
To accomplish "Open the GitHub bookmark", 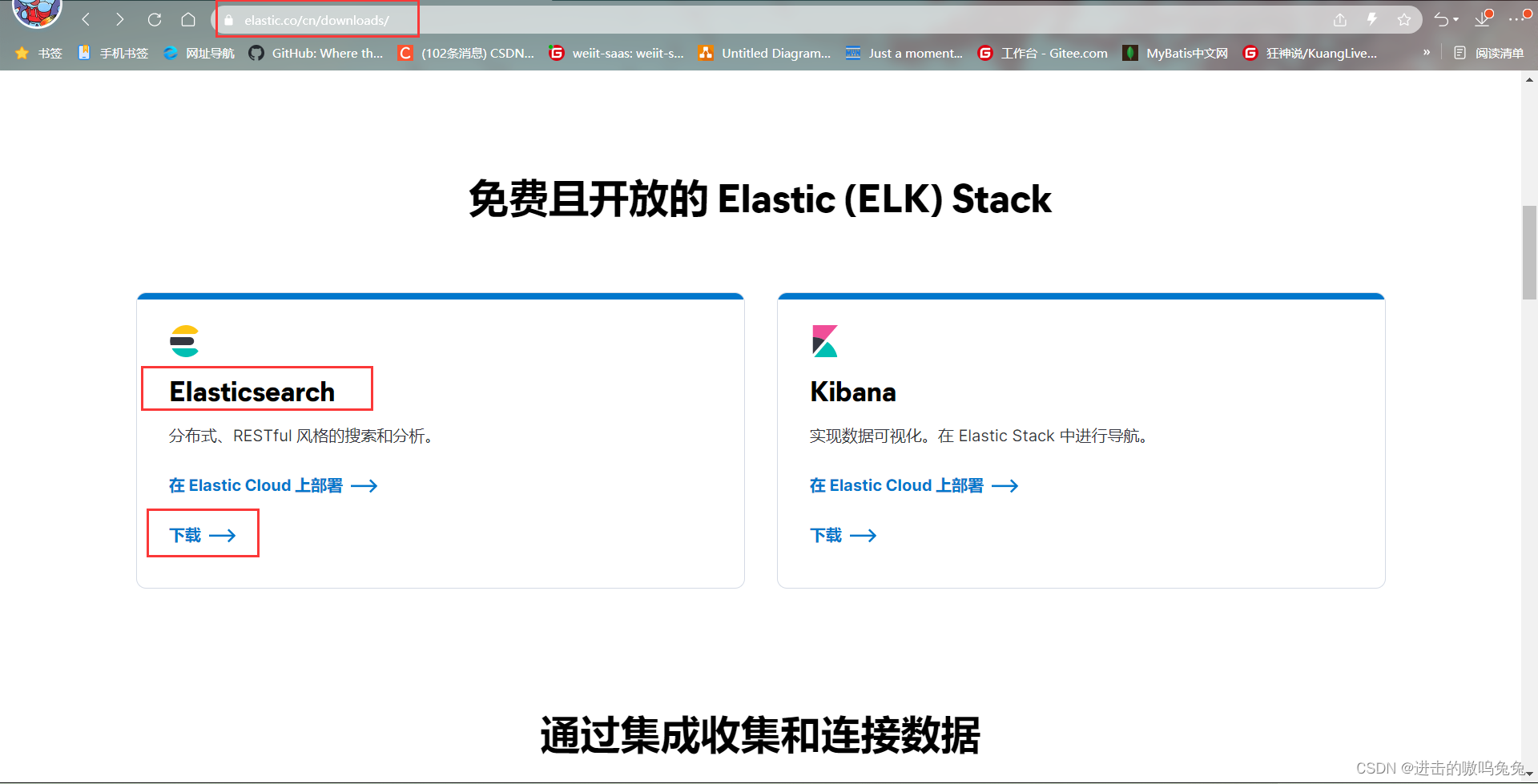I will [316, 53].
